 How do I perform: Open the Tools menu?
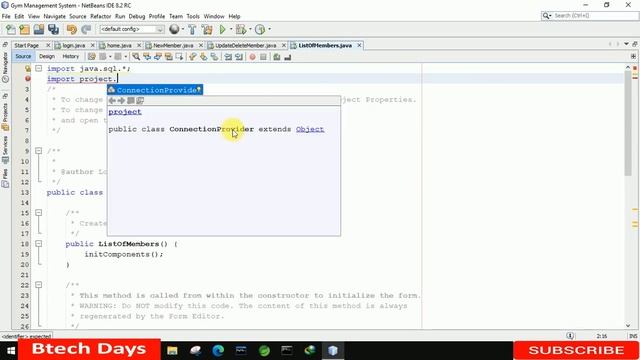coord(193,16)
